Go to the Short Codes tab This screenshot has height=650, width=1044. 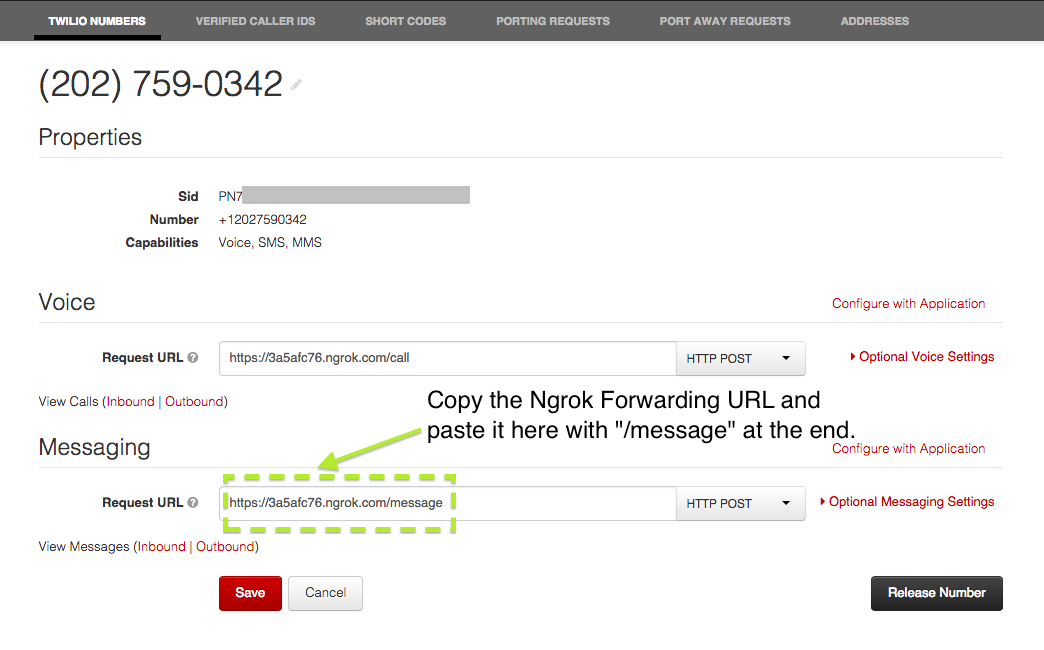[405, 21]
